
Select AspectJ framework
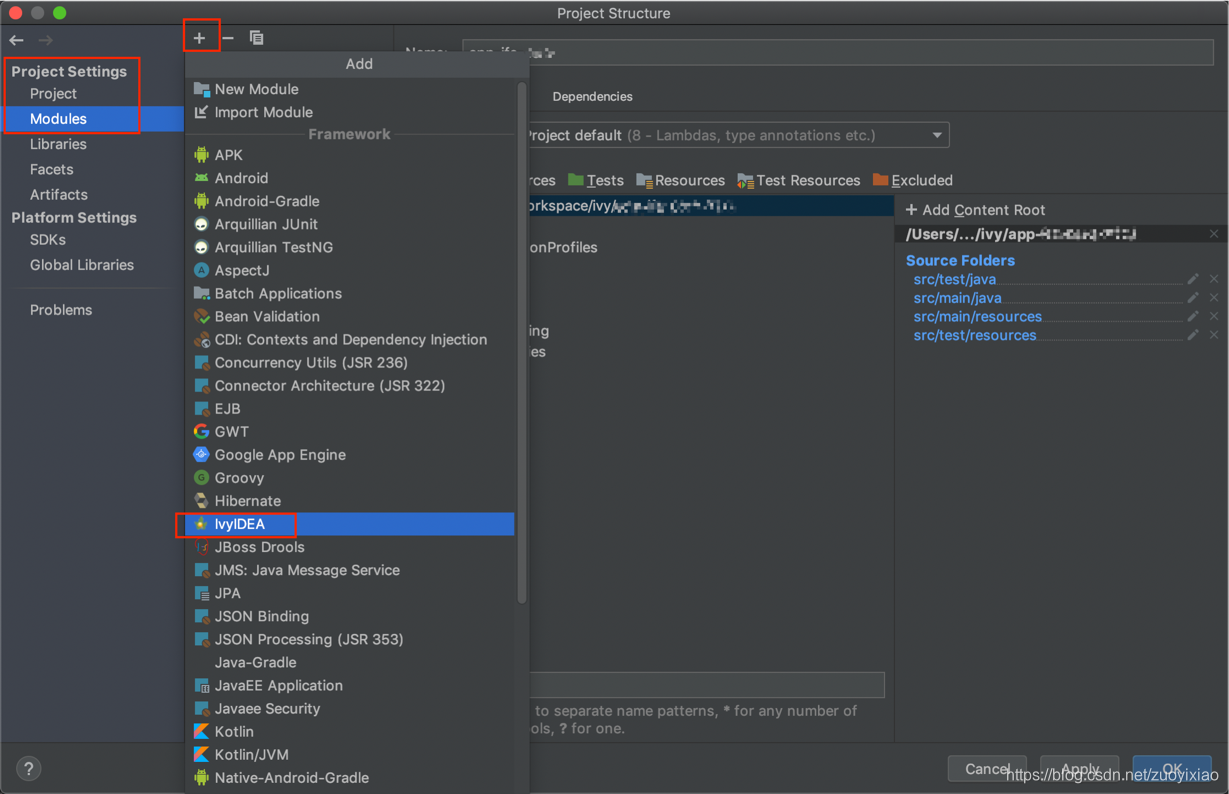point(350,270)
